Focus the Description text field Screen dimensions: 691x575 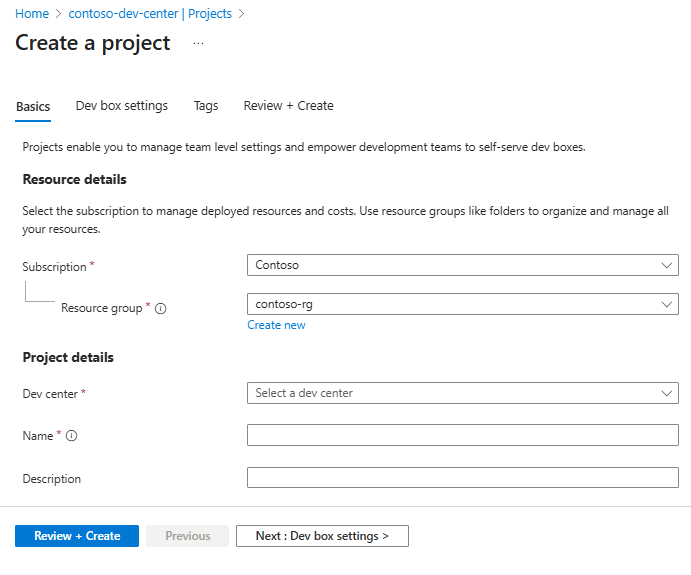462,478
